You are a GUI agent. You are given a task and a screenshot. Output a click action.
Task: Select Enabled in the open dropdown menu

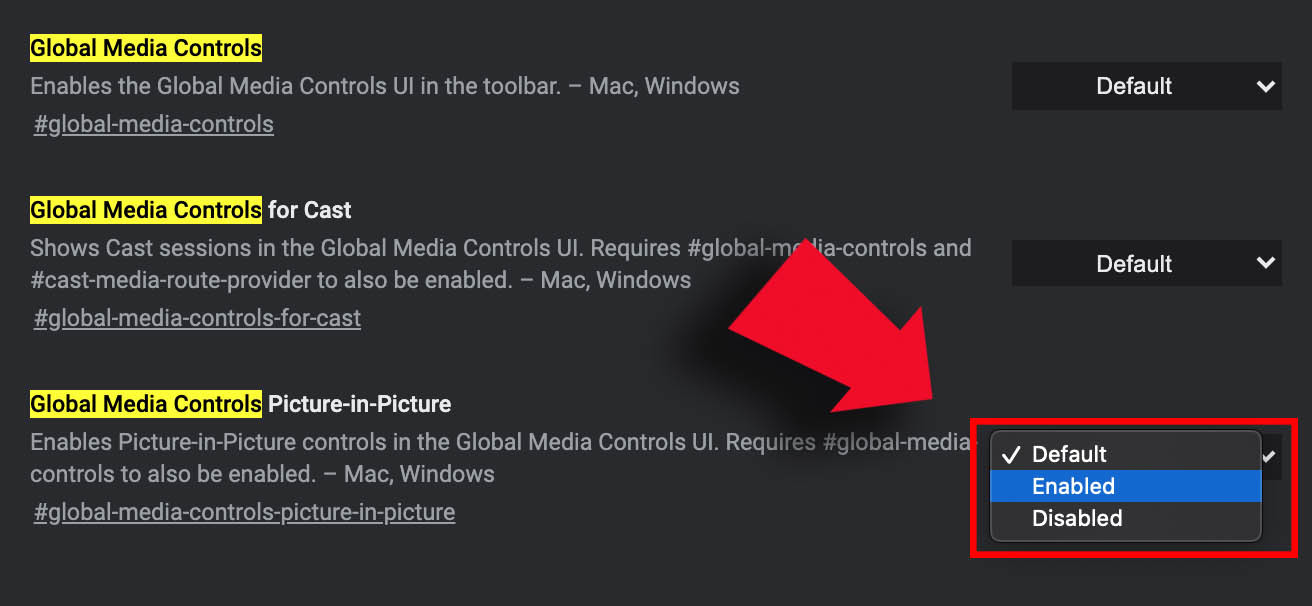click(1126, 486)
